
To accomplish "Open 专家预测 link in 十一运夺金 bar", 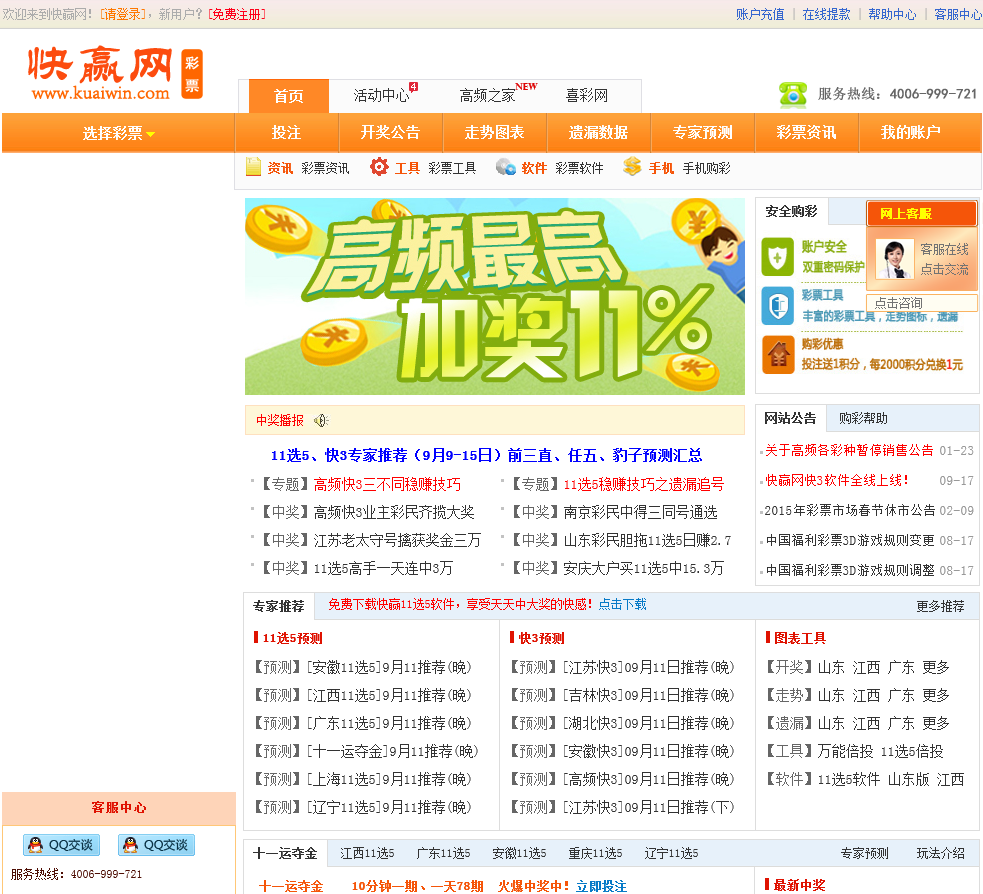I will [864, 853].
